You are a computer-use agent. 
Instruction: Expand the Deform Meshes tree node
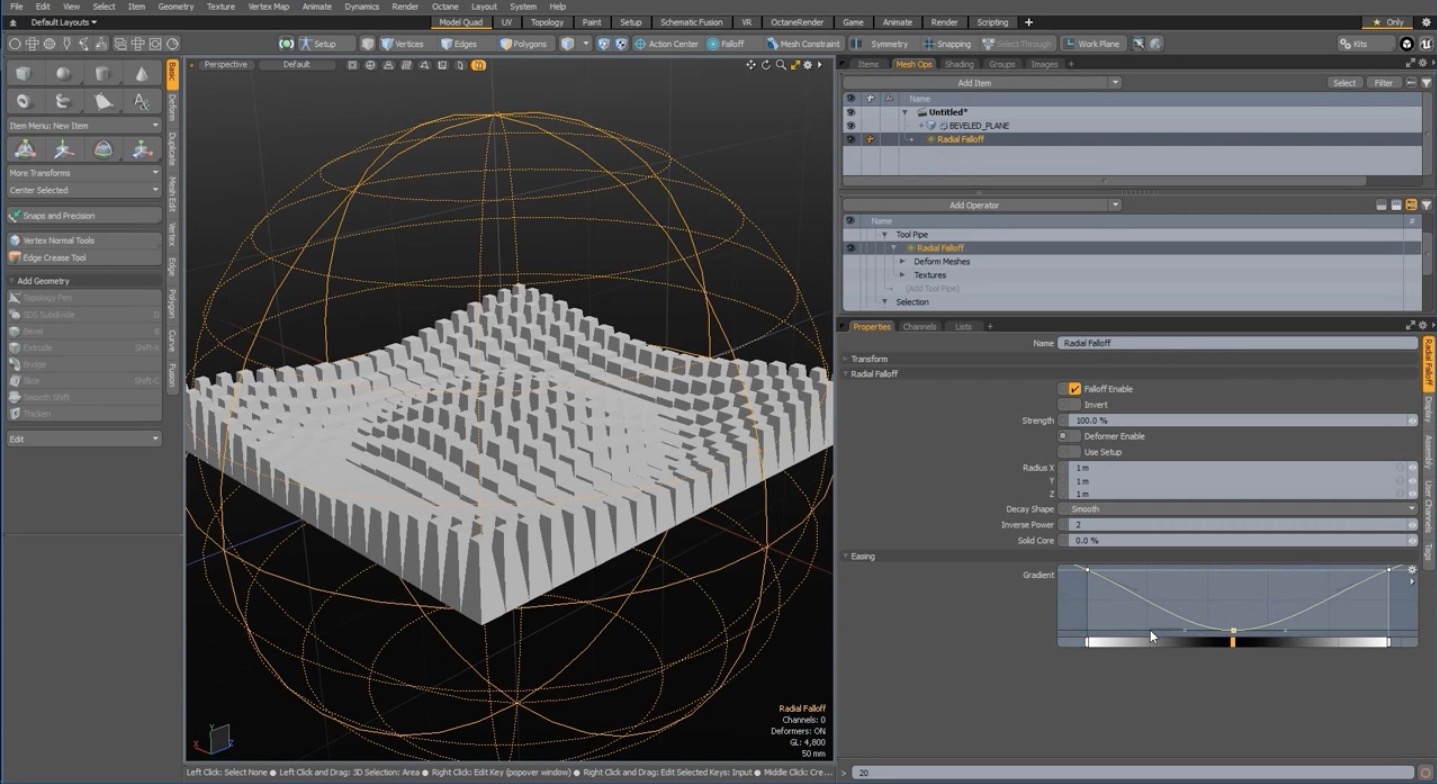click(x=902, y=262)
